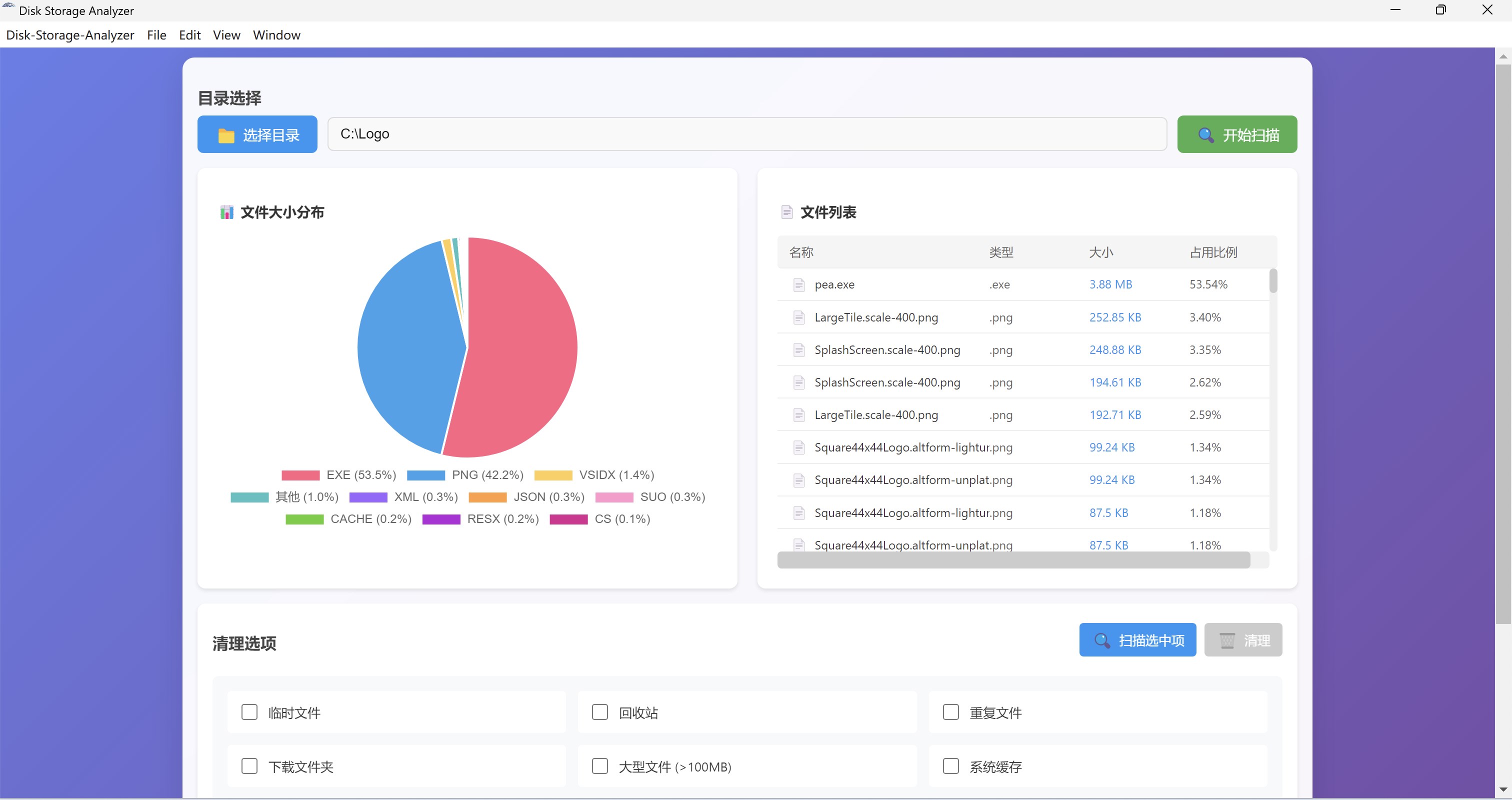Image resolution: width=1512 pixels, height=800 pixels.
Task: Open the Window menu
Action: pyautogui.click(x=276, y=35)
